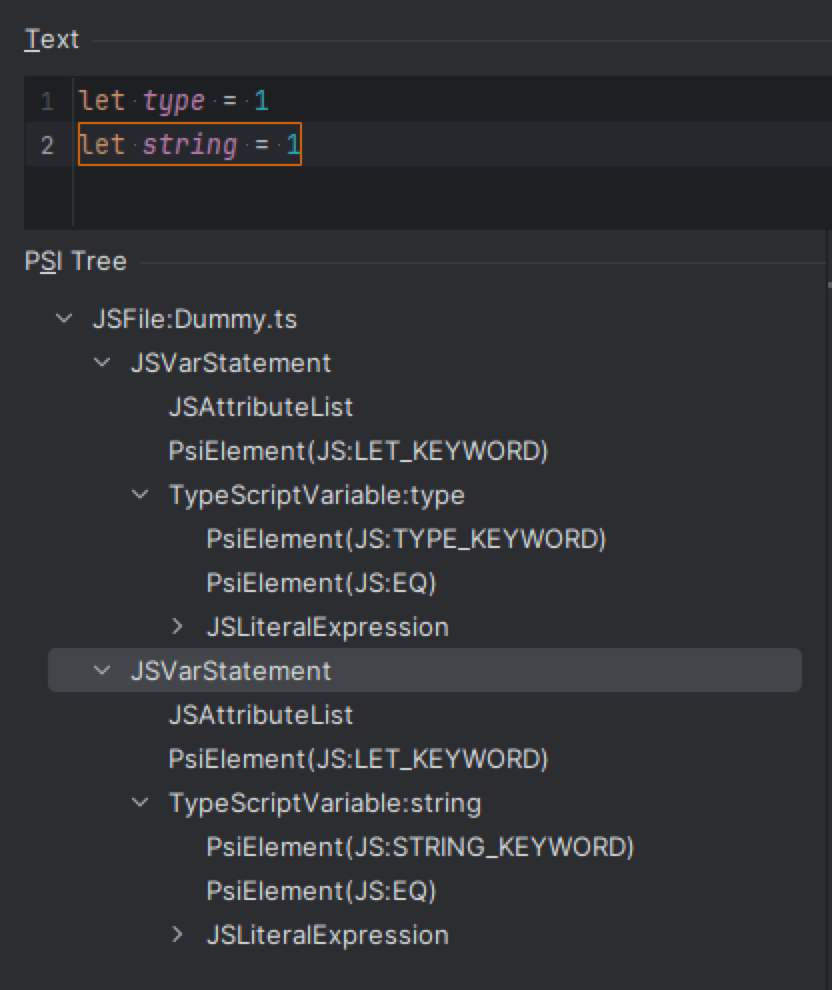This screenshot has width=832, height=990.
Task: Collapse the first JSVarStatement node
Action: click(x=101, y=363)
